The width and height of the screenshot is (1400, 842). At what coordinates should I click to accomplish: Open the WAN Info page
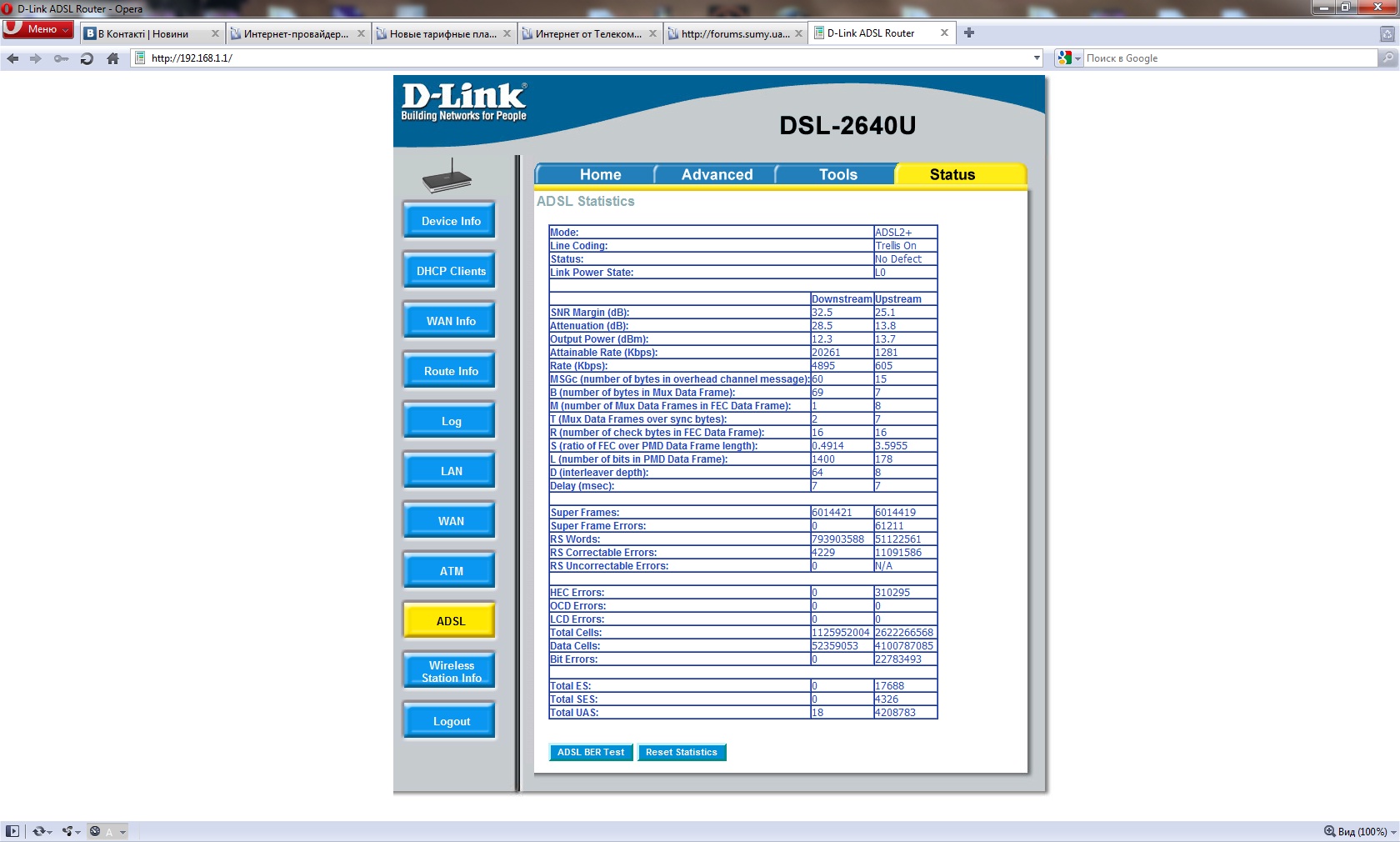pos(451,321)
